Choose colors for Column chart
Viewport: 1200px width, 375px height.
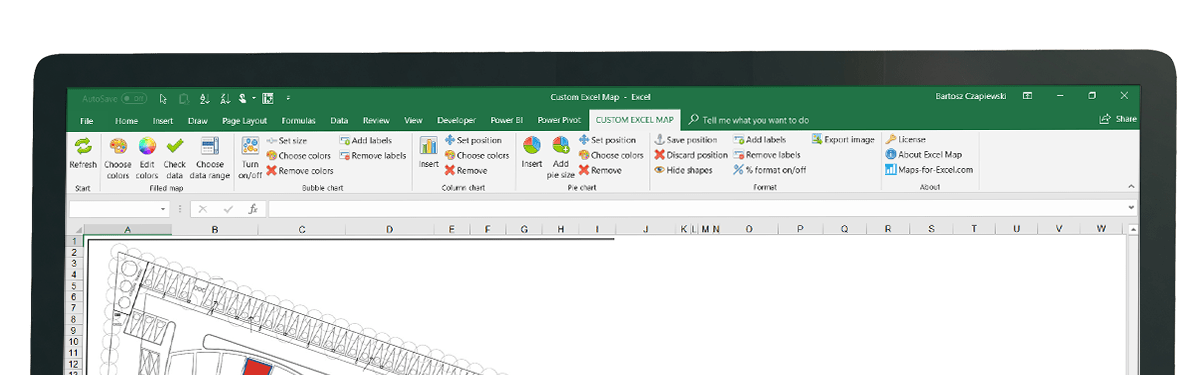[x=477, y=155]
